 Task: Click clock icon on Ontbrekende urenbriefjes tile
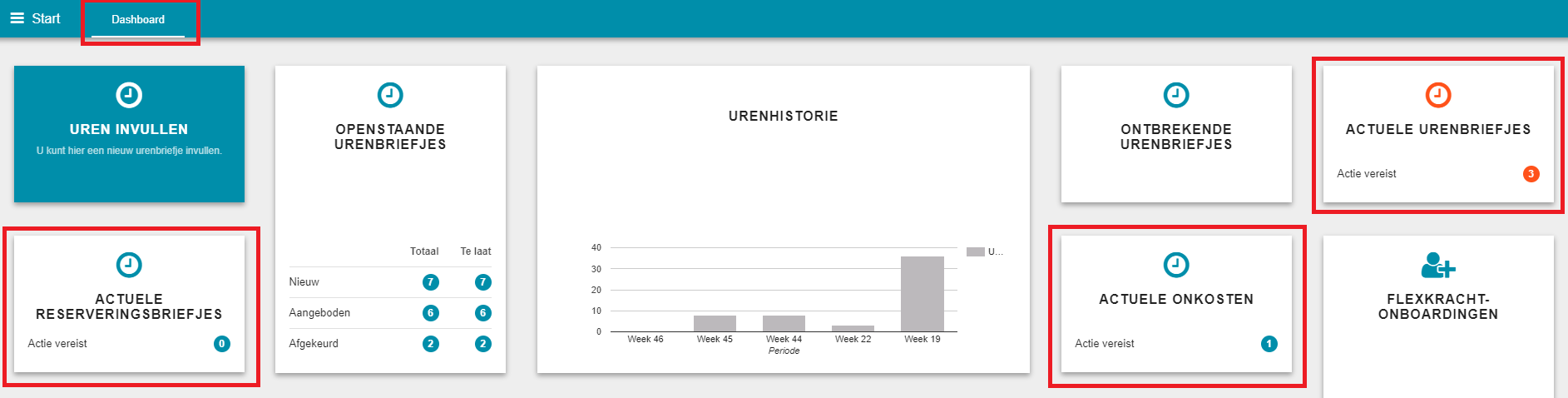pyautogui.click(x=1175, y=95)
